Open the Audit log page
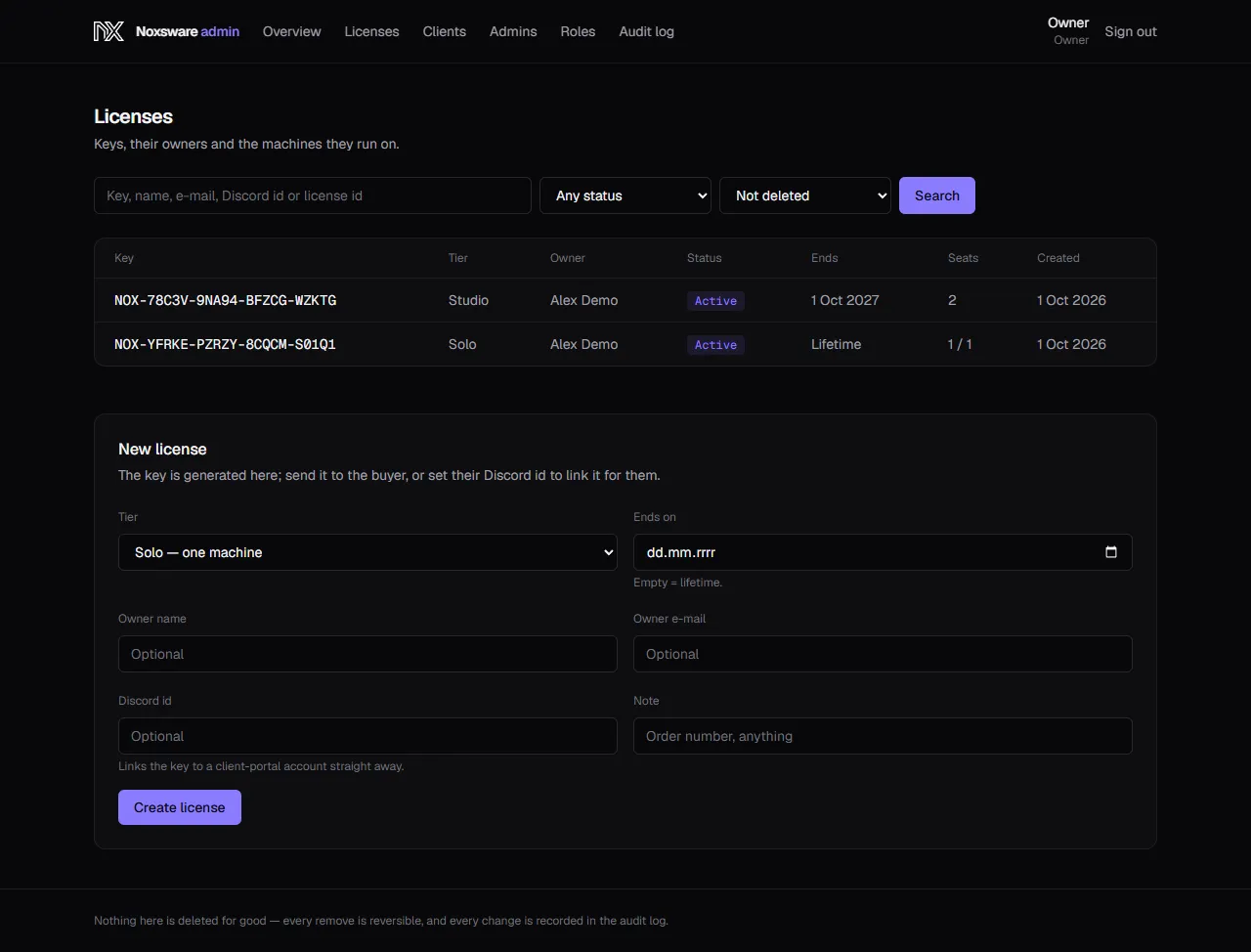 [x=646, y=31]
